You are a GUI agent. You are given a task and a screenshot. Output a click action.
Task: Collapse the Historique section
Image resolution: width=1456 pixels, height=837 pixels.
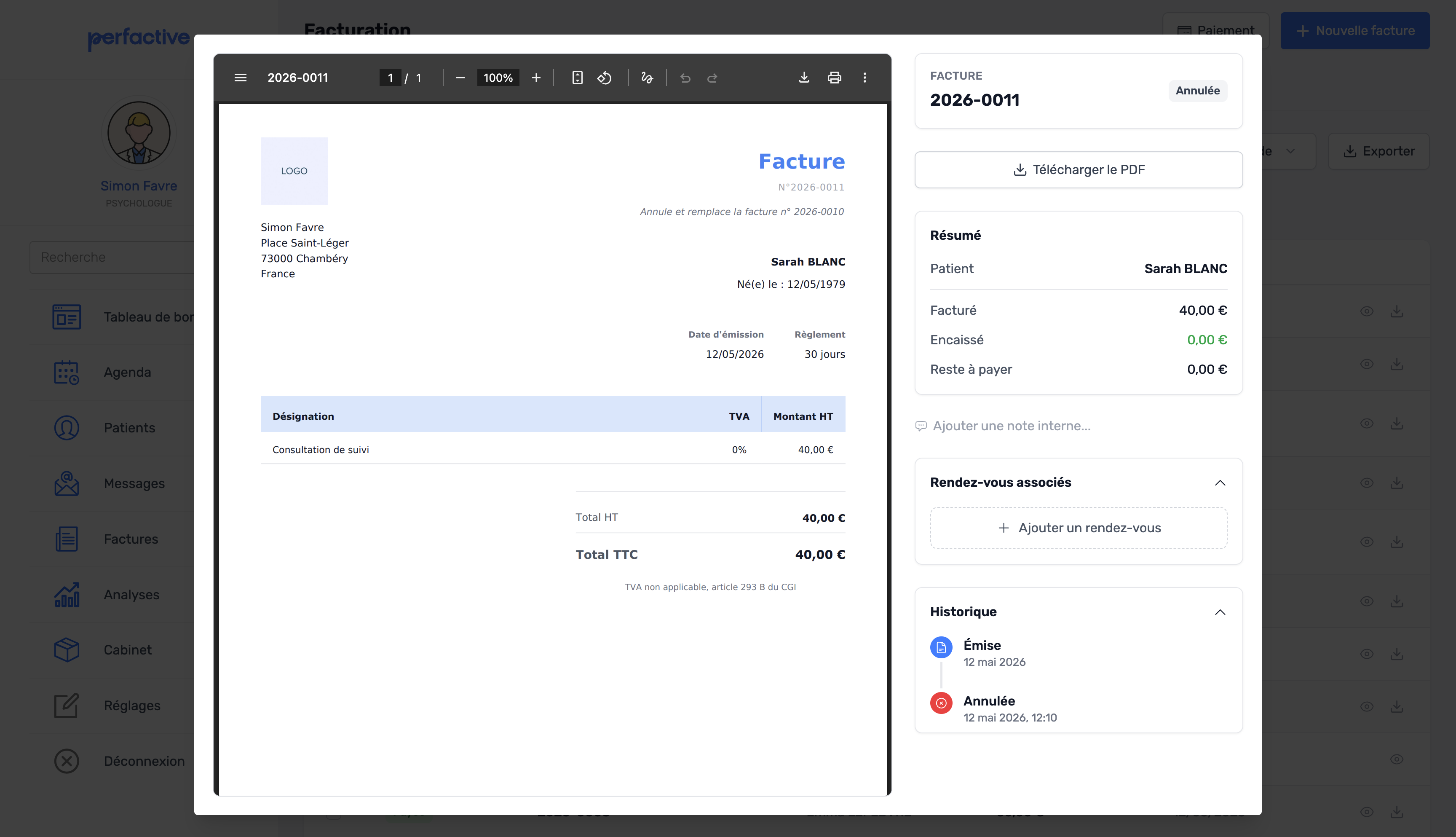pos(1219,612)
